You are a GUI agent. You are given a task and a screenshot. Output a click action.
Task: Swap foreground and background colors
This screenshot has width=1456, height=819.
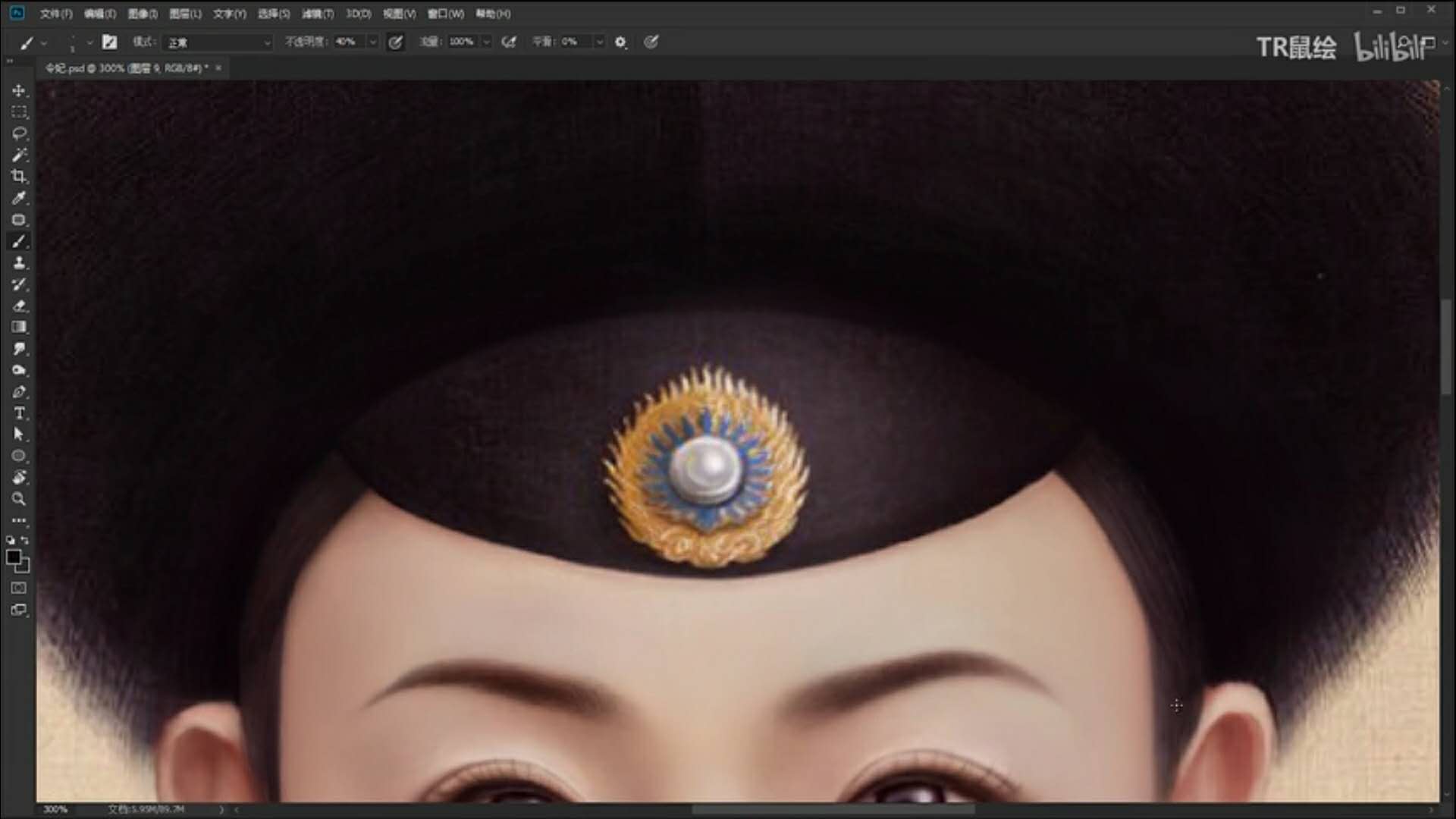[25, 540]
